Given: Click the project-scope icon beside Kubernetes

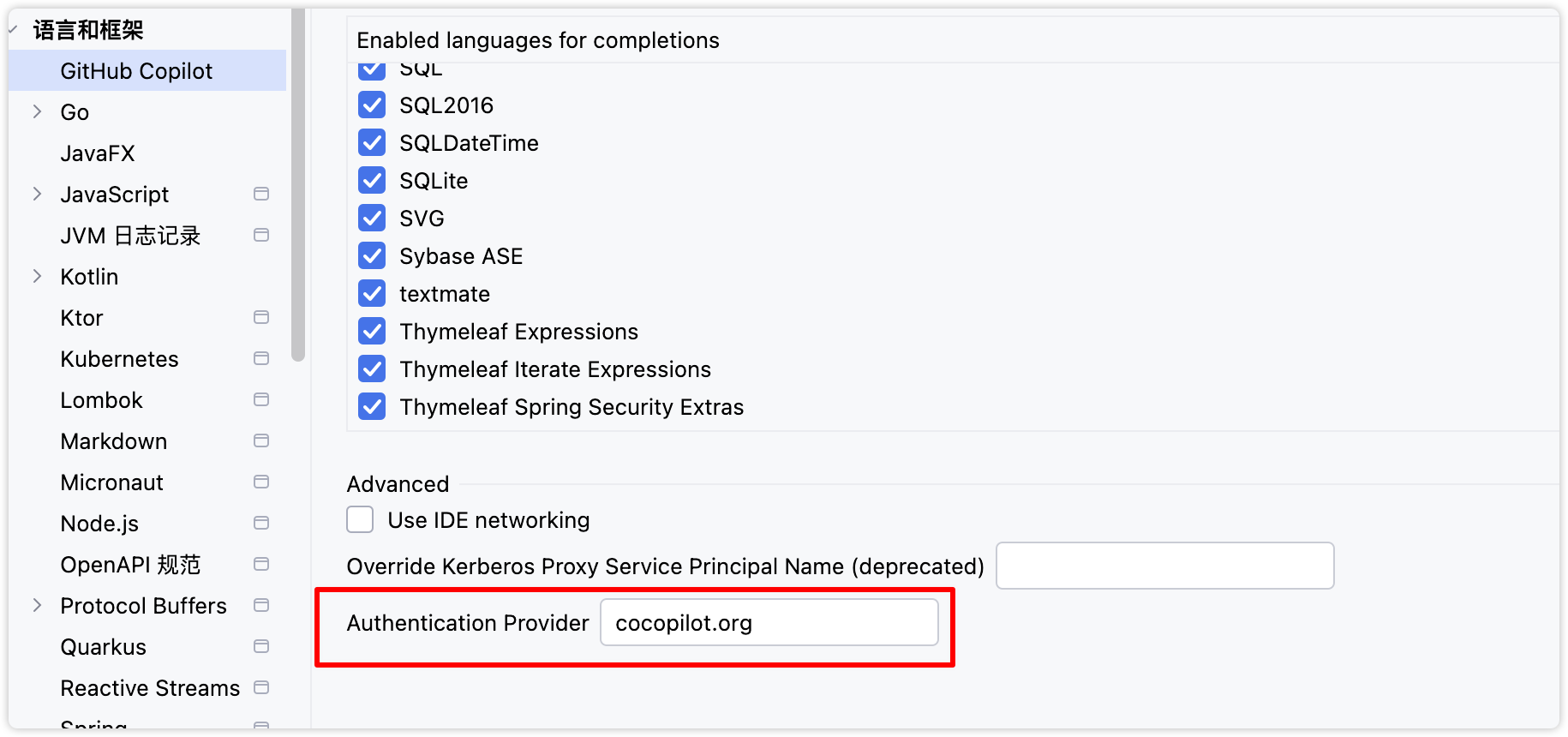Looking at the screenshot, I should (x=261, y=358).
